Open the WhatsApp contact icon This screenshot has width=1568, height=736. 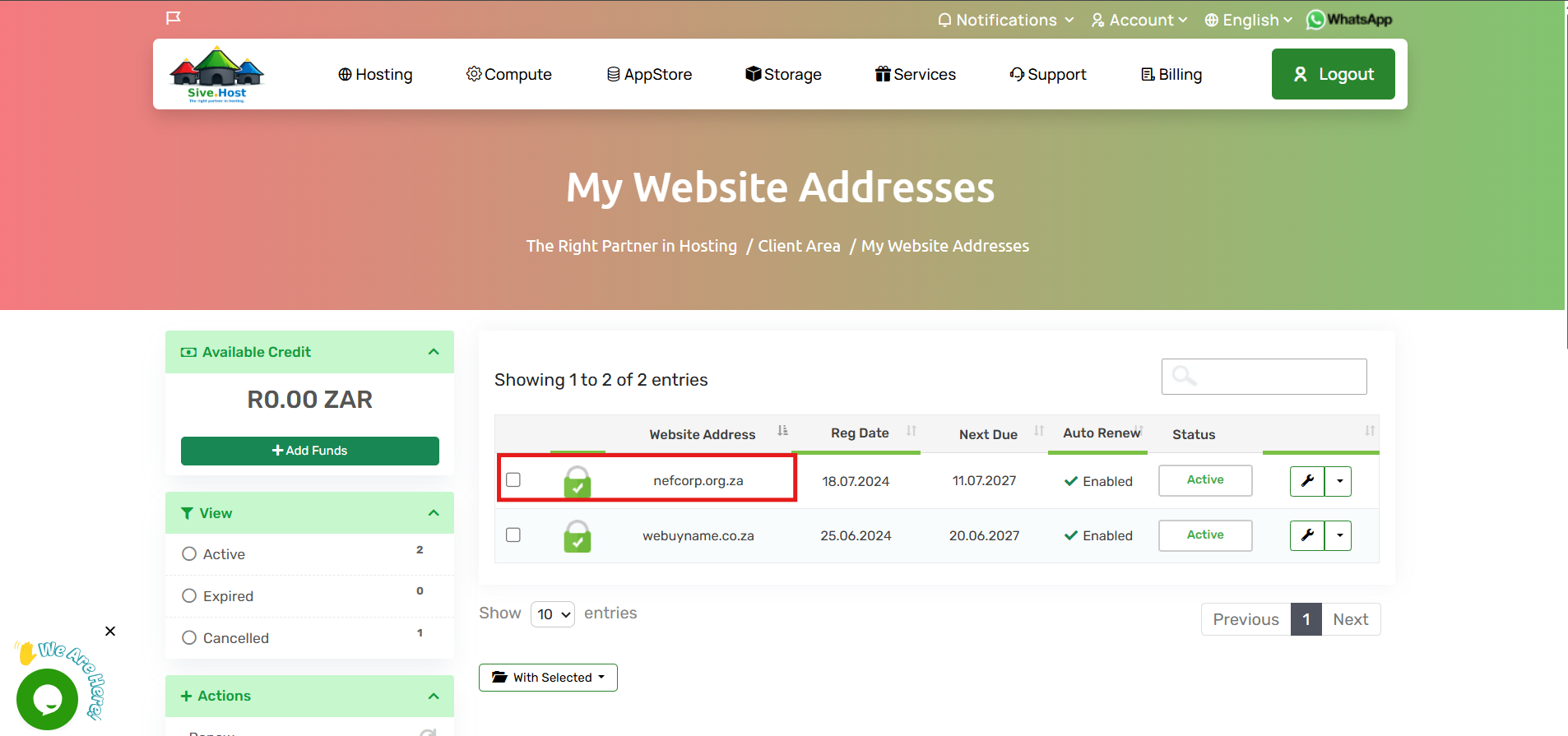pos(1349,20)
